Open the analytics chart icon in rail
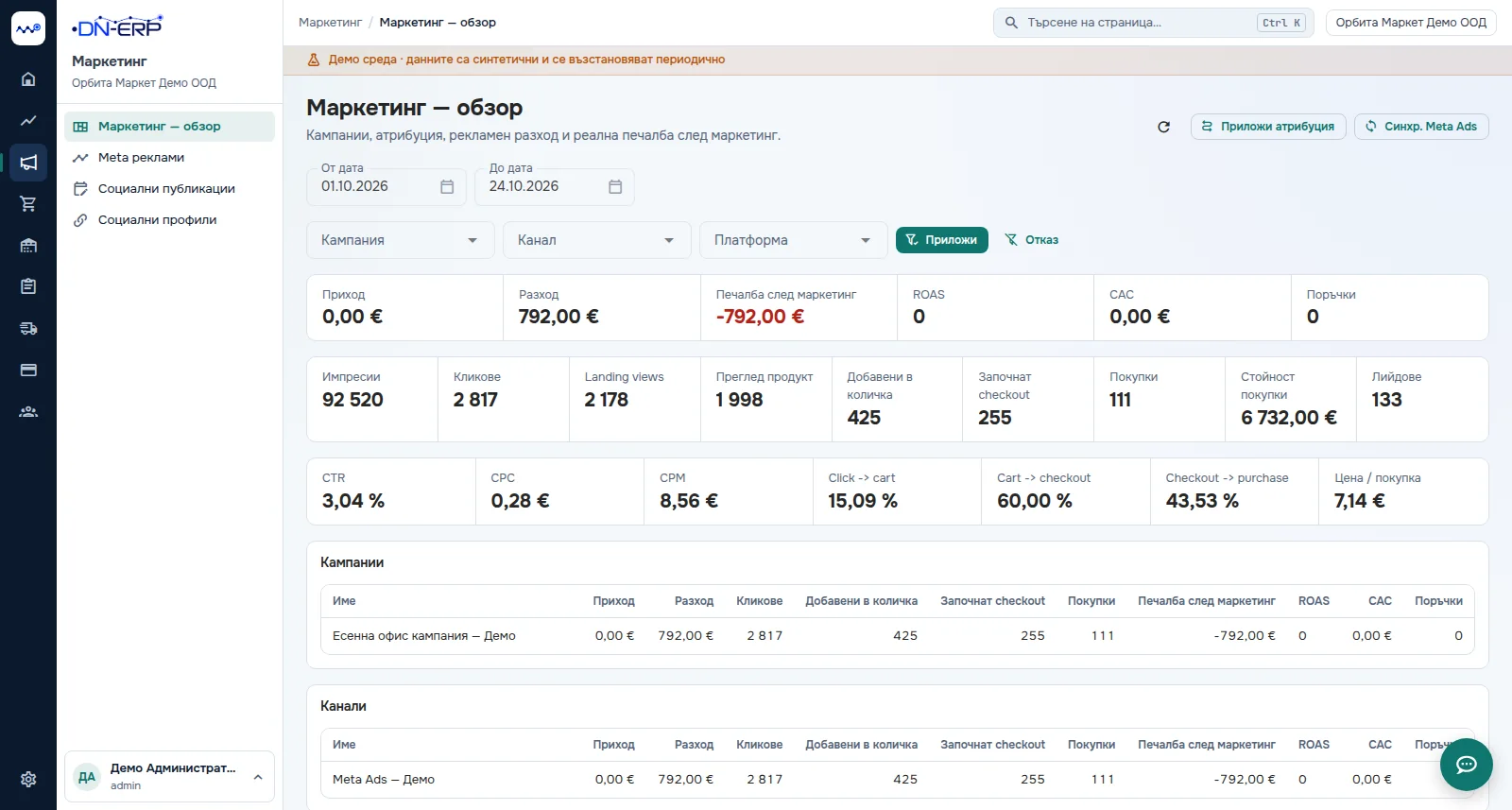The width and height of the screenshot is (1512, 810). [28, 121]
